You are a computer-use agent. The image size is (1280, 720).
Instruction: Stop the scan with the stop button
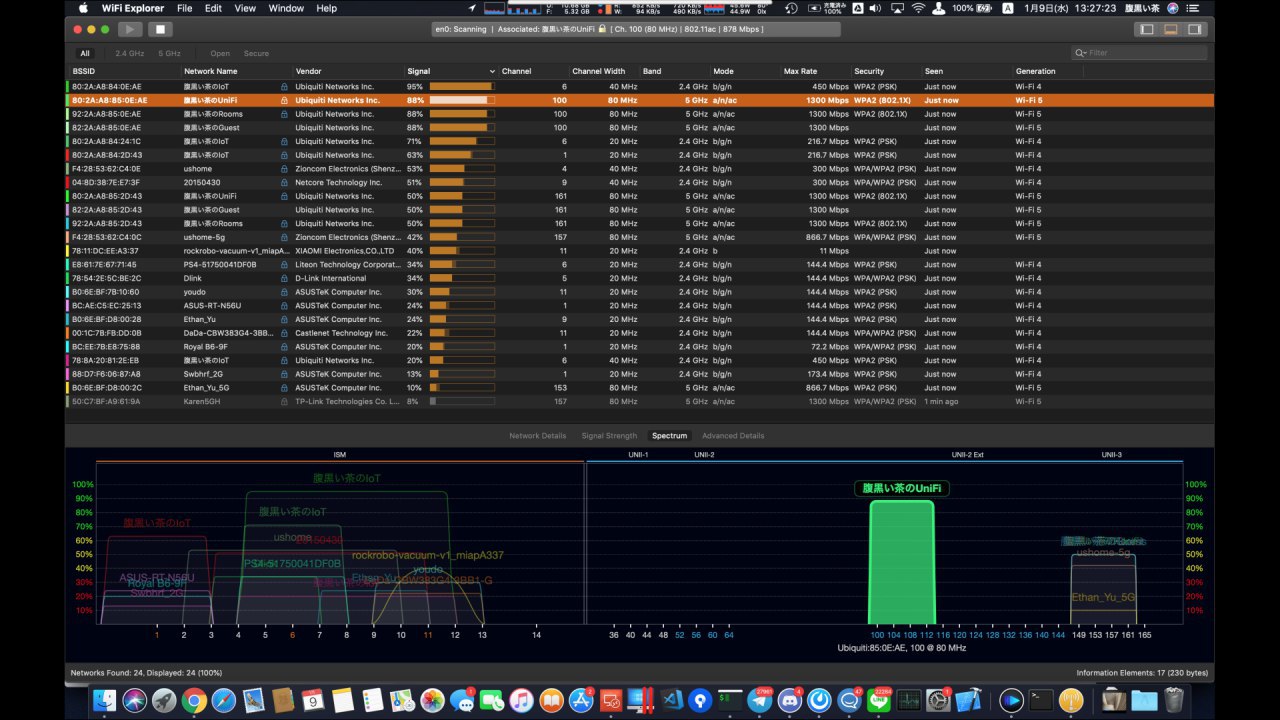pos(160,30)
